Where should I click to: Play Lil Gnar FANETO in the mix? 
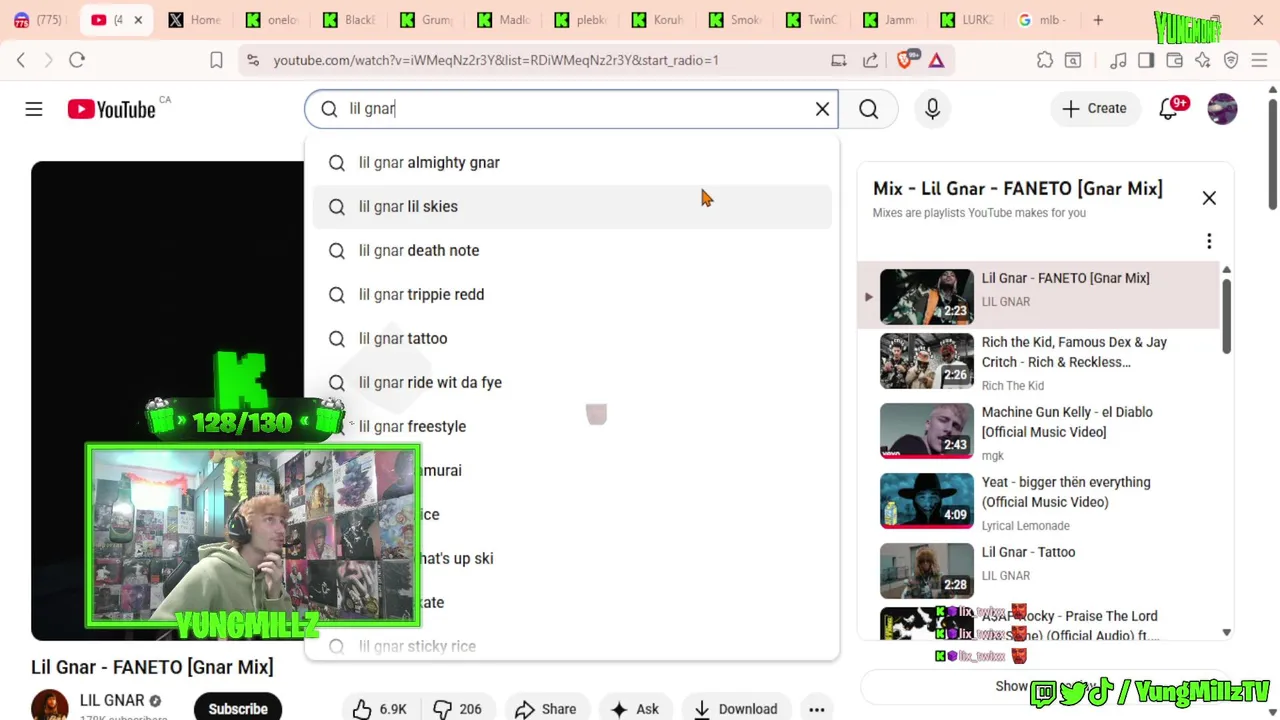[1040, 296]
